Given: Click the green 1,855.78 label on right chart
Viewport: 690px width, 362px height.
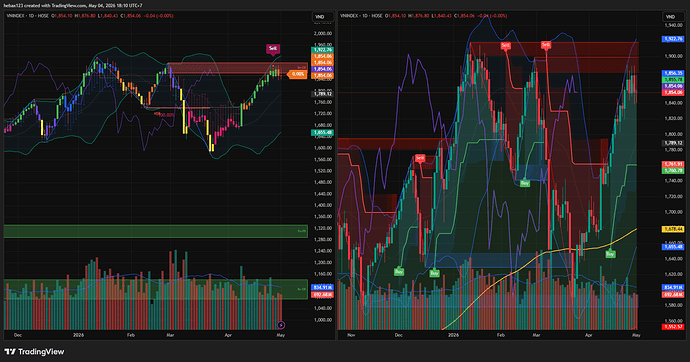Looking at the screenshot, I should [673, 80].
